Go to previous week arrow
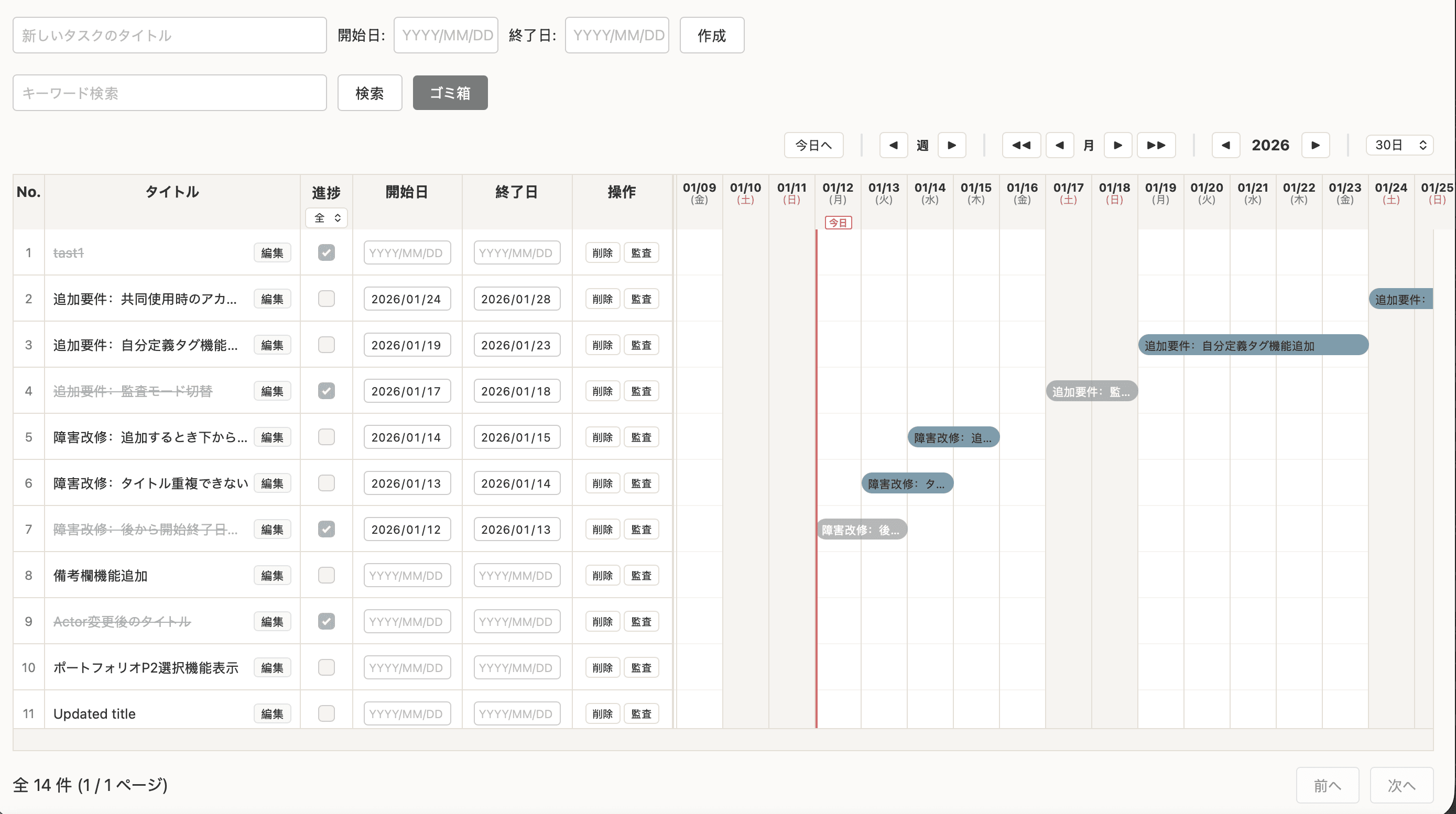This screenshot has width=1456, height=814. pos(893,145)
